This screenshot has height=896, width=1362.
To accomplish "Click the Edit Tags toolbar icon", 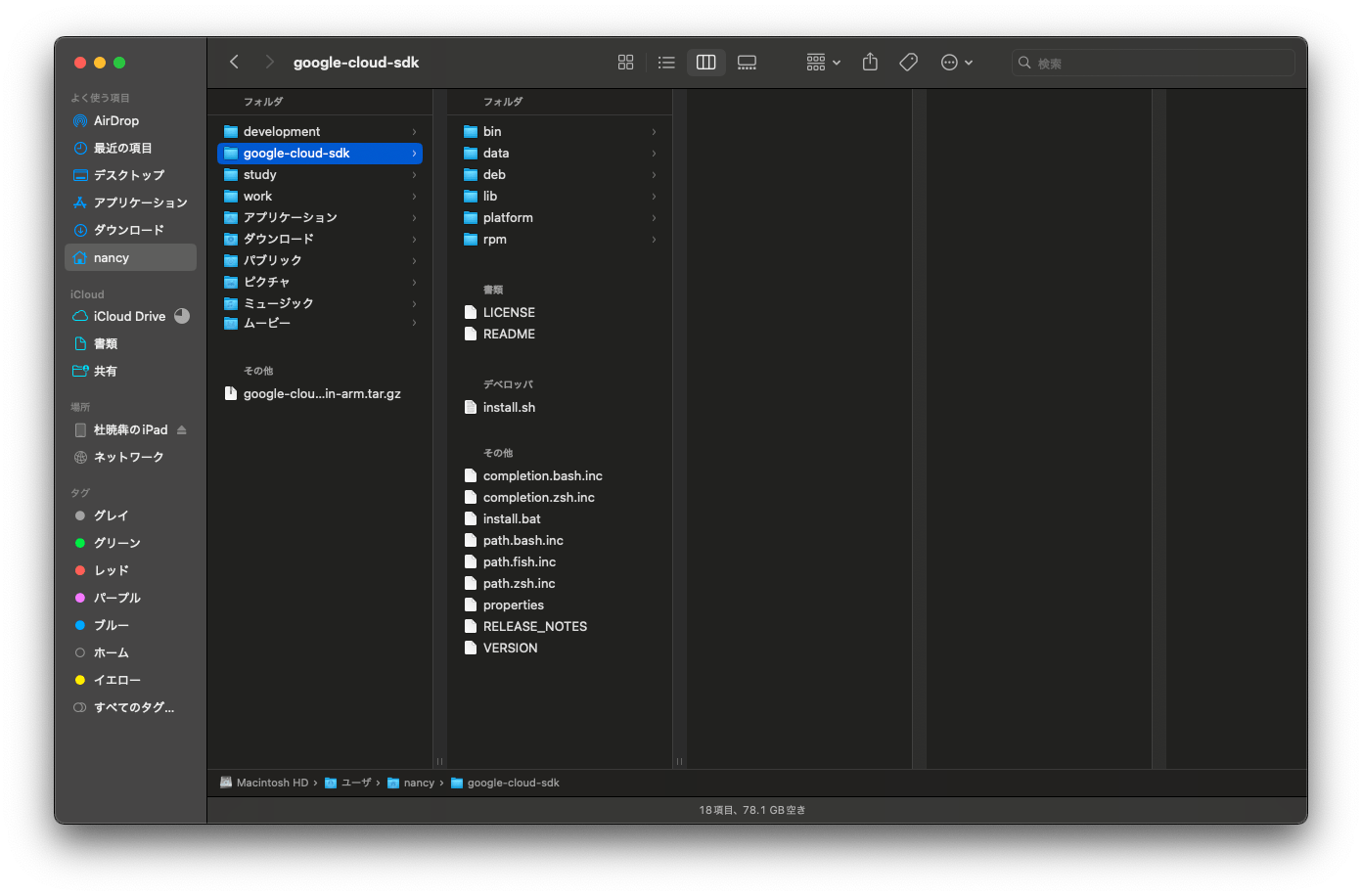I will (x=908, y=63).
